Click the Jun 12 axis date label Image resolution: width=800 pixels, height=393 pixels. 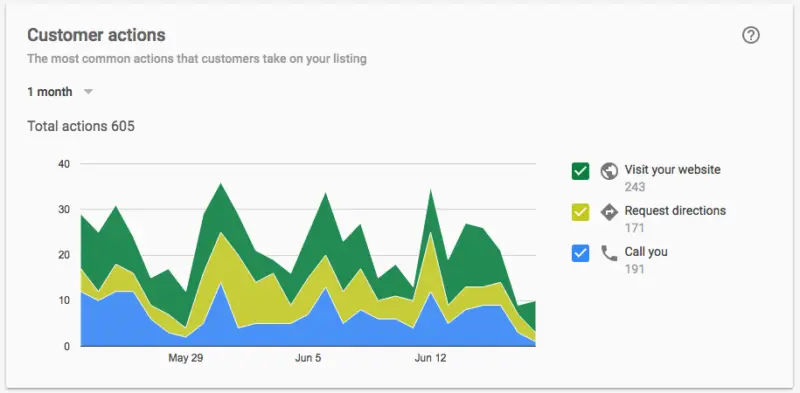coord(431,358)
